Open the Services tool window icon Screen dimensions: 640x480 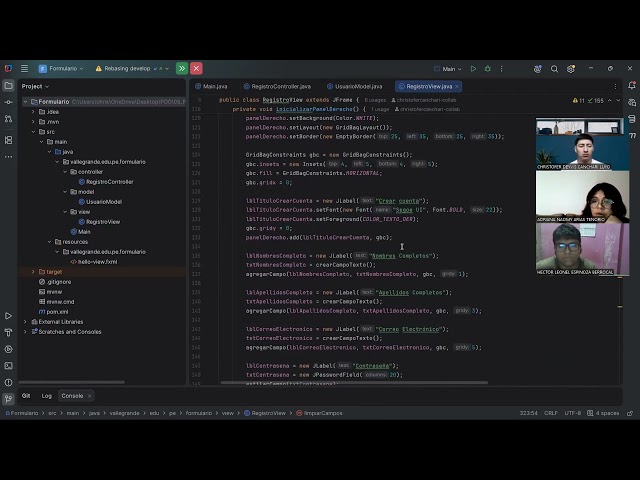(x=8, y=349)
